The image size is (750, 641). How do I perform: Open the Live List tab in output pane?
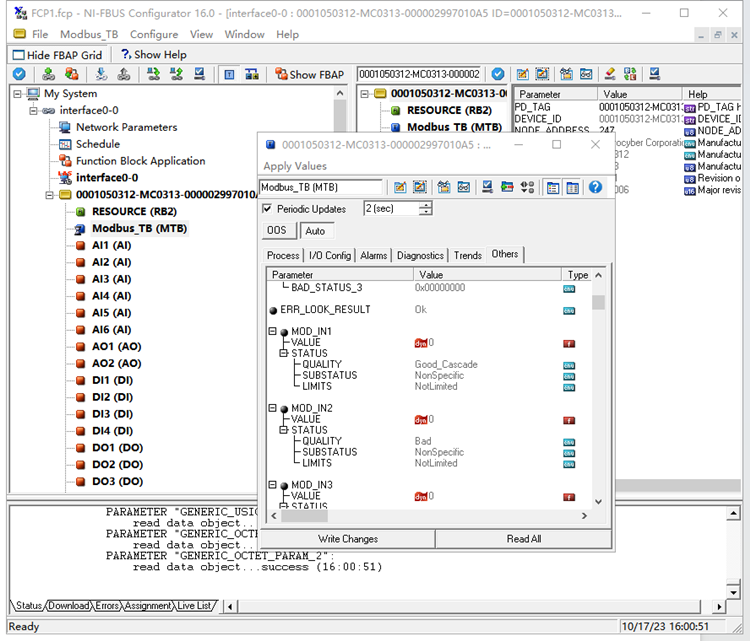click(x=194, y=606)
